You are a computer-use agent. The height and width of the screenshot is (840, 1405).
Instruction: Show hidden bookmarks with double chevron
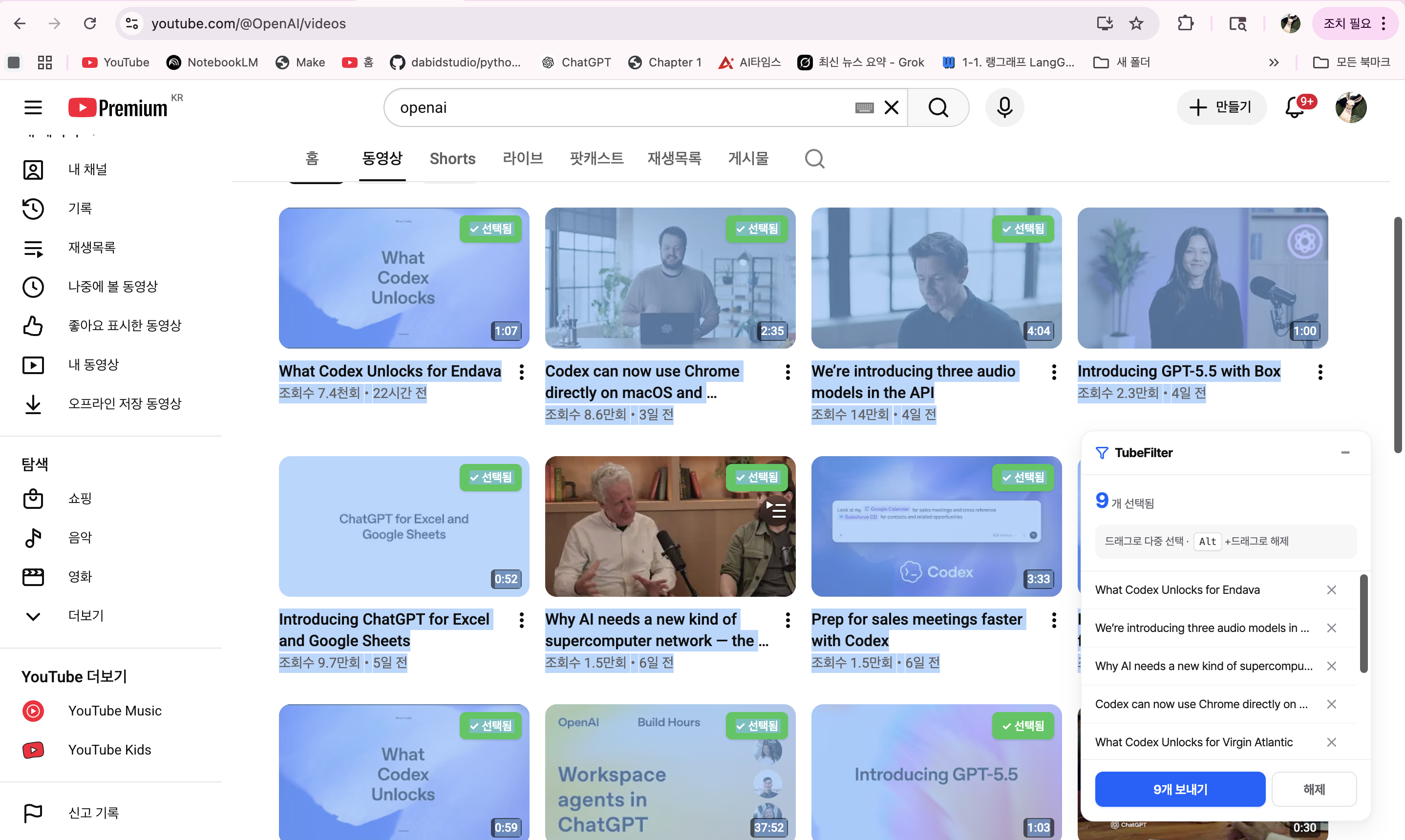point(1274,62)
